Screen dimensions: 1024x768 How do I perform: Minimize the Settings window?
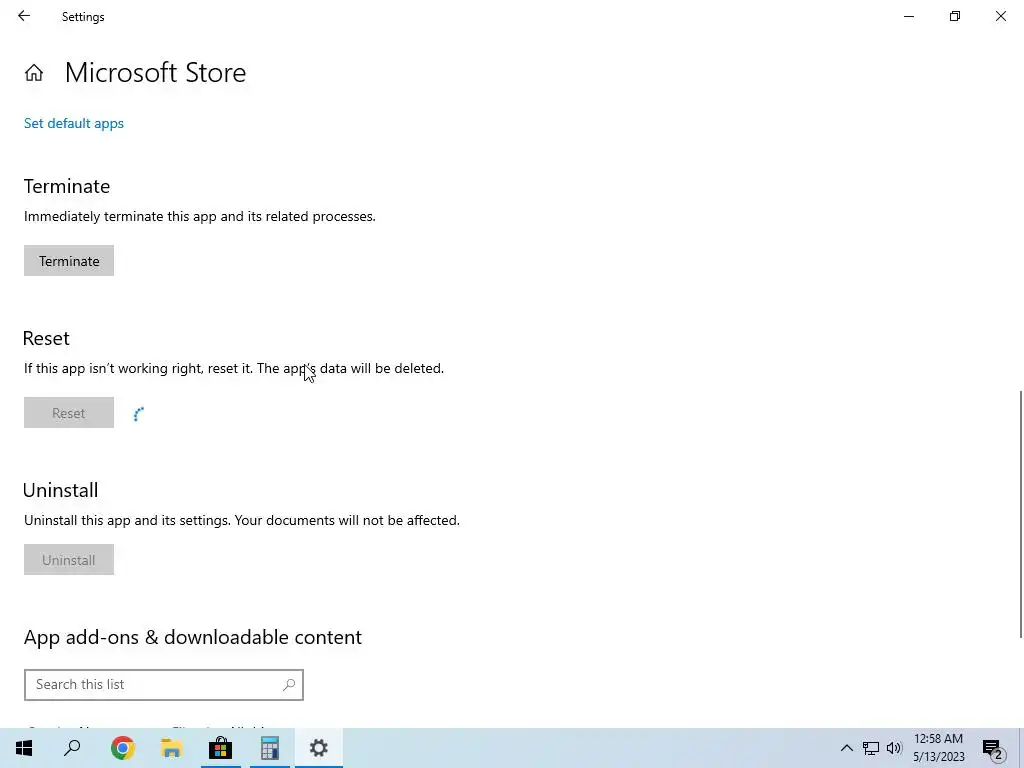pos(908,16)
